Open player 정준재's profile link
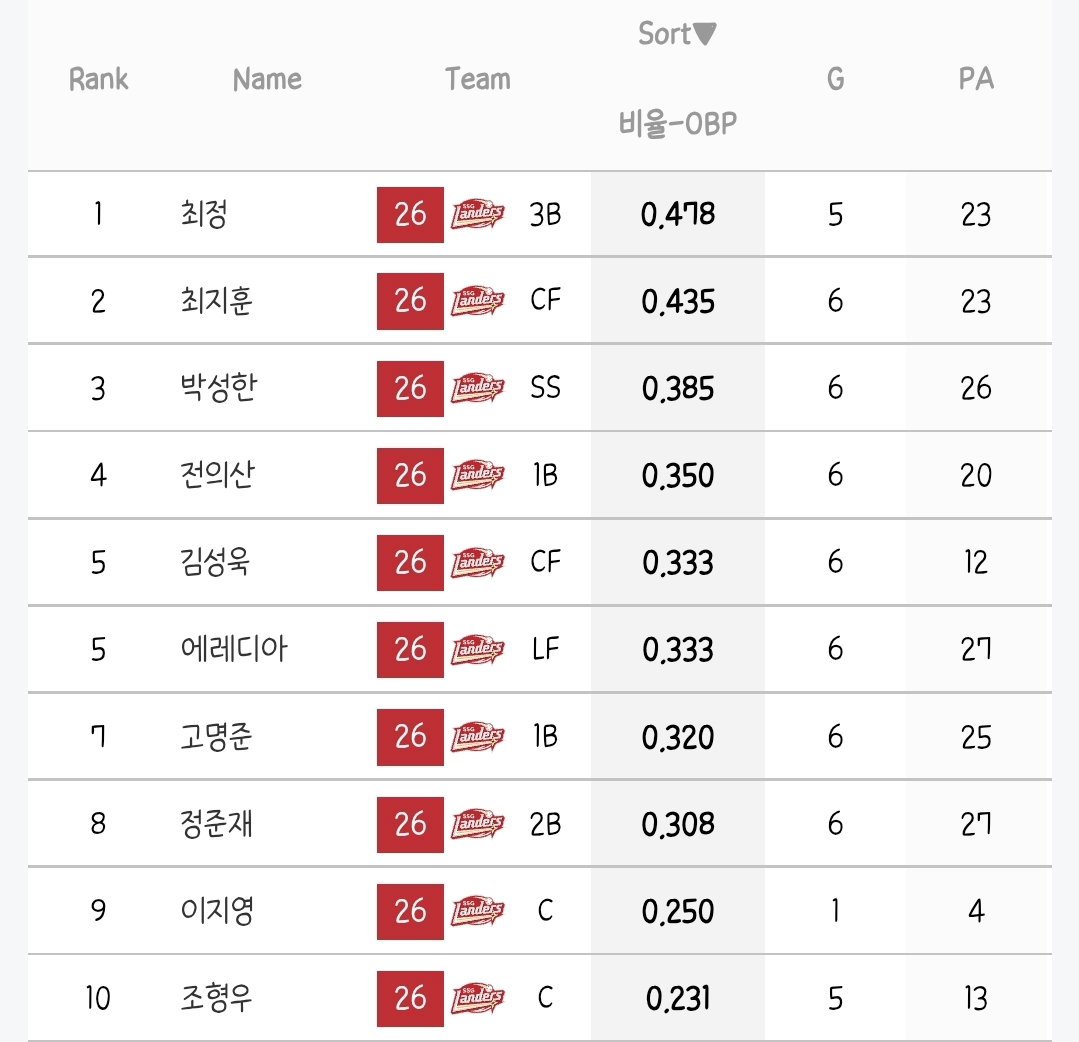The image size is (1079, 1042). coord(216,824)
